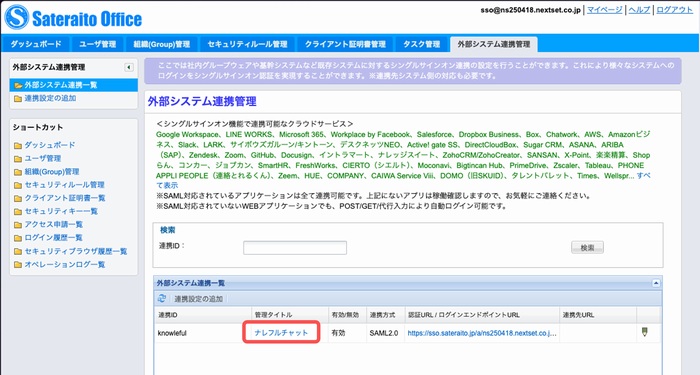
Task: Click the folder icon beside セキュリティキー一覧
Action: pos(18,212)
